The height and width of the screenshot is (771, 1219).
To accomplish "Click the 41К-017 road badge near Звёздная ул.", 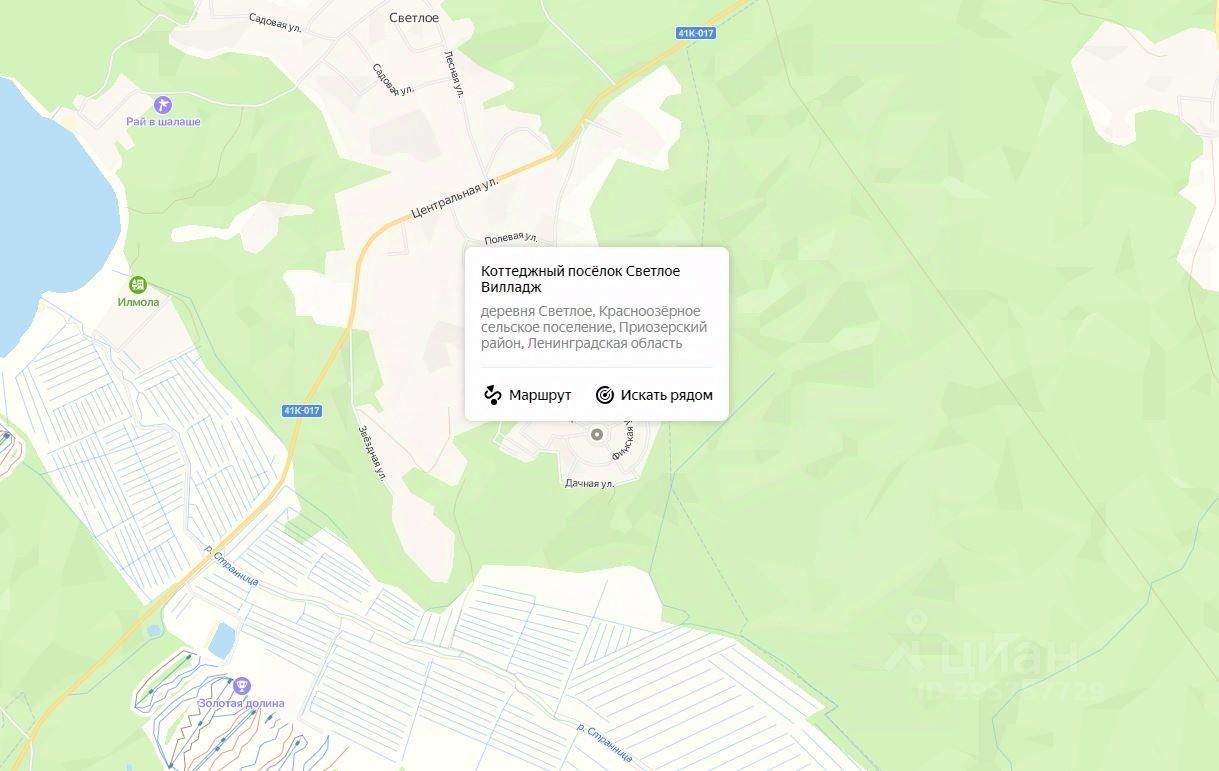I will pyautogui.click(x=301, y=411).
